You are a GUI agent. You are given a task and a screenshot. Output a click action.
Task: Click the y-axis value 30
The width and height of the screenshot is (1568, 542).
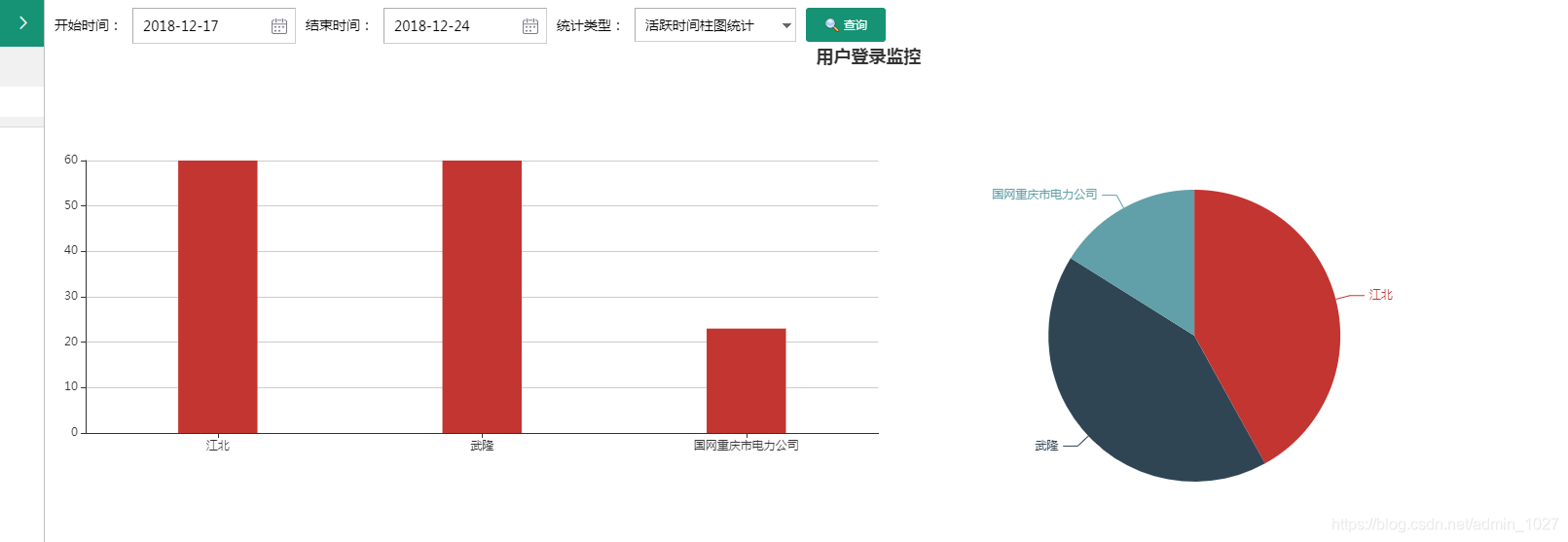click(x=71, y=296)
